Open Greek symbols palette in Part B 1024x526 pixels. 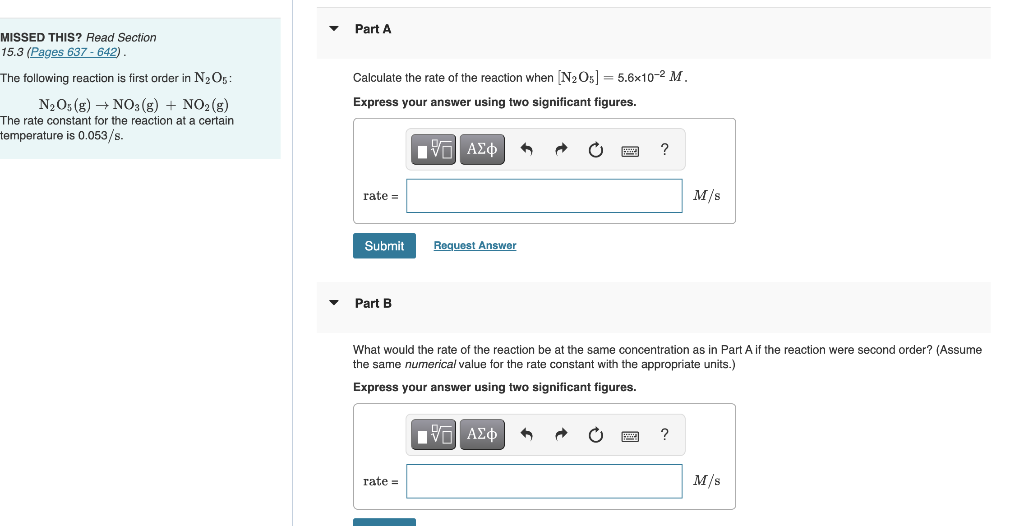click(x=482, y=435)
